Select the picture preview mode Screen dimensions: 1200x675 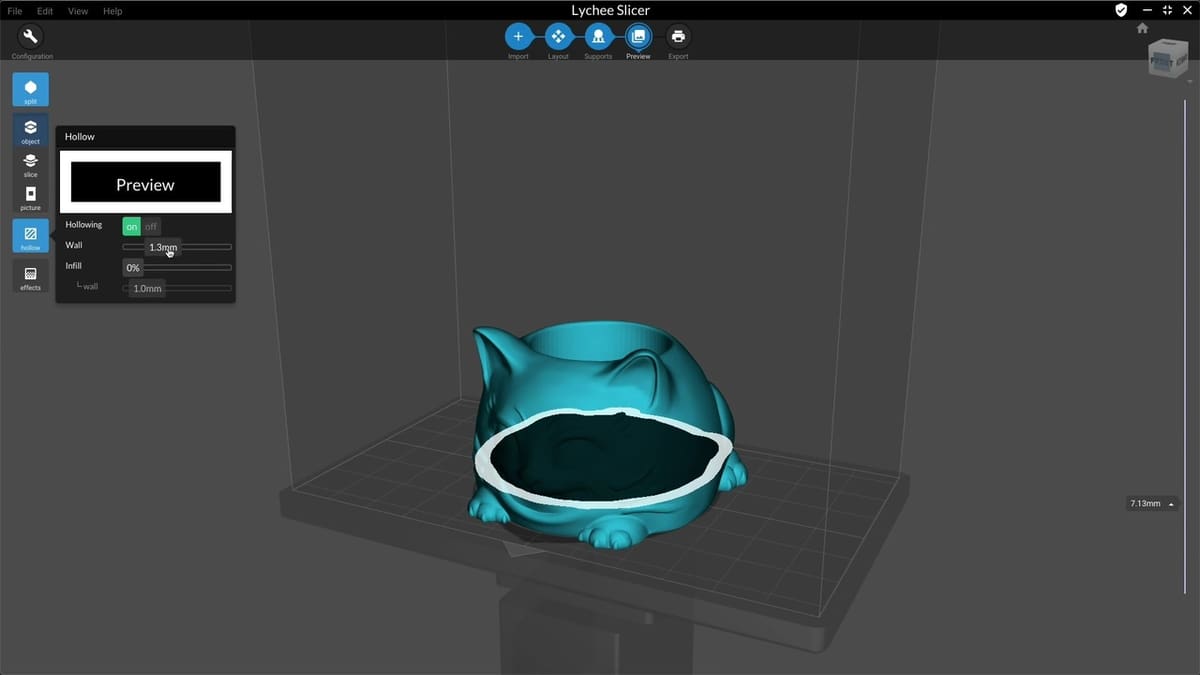[x=30, y=197]
